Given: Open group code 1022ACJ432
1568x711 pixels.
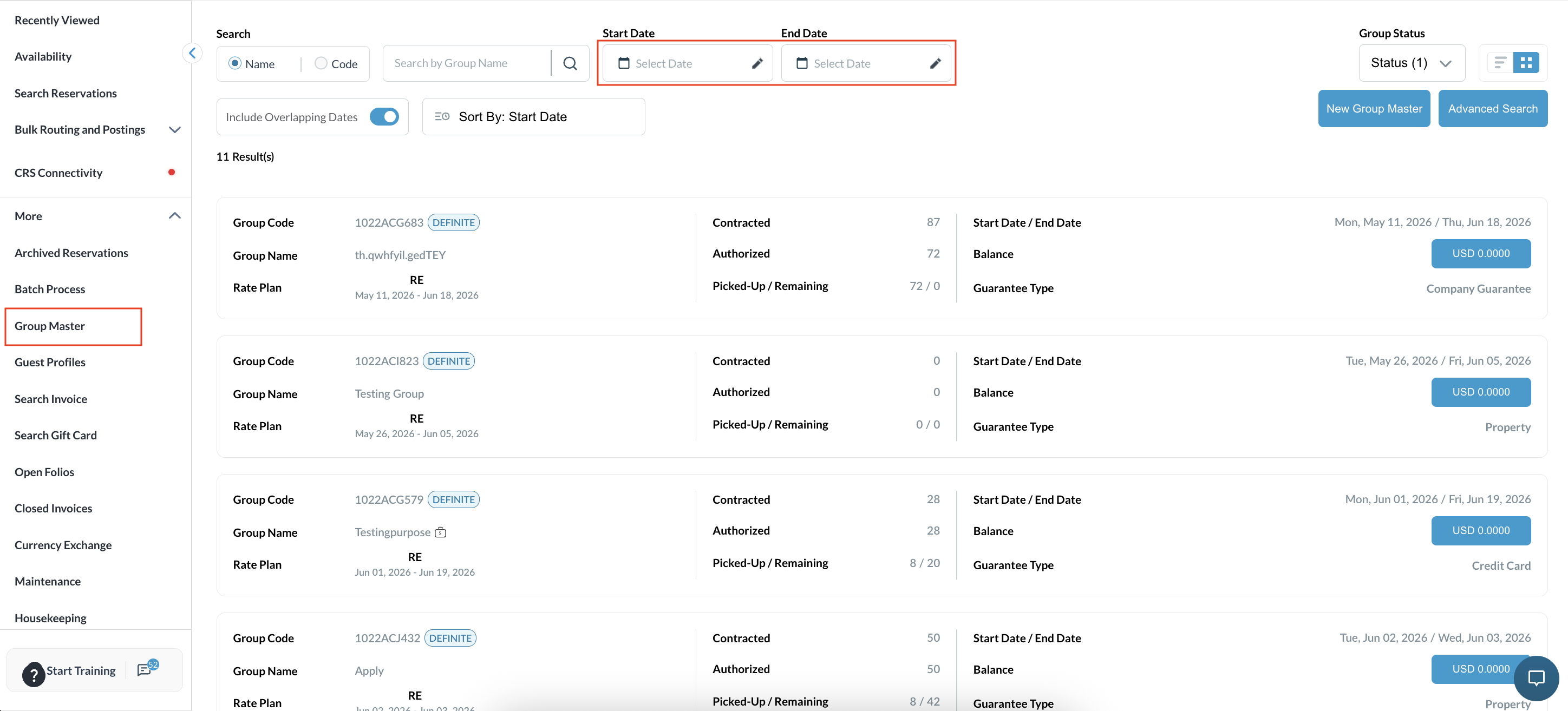Looking at the screenshot, I should tap(387, 638).
